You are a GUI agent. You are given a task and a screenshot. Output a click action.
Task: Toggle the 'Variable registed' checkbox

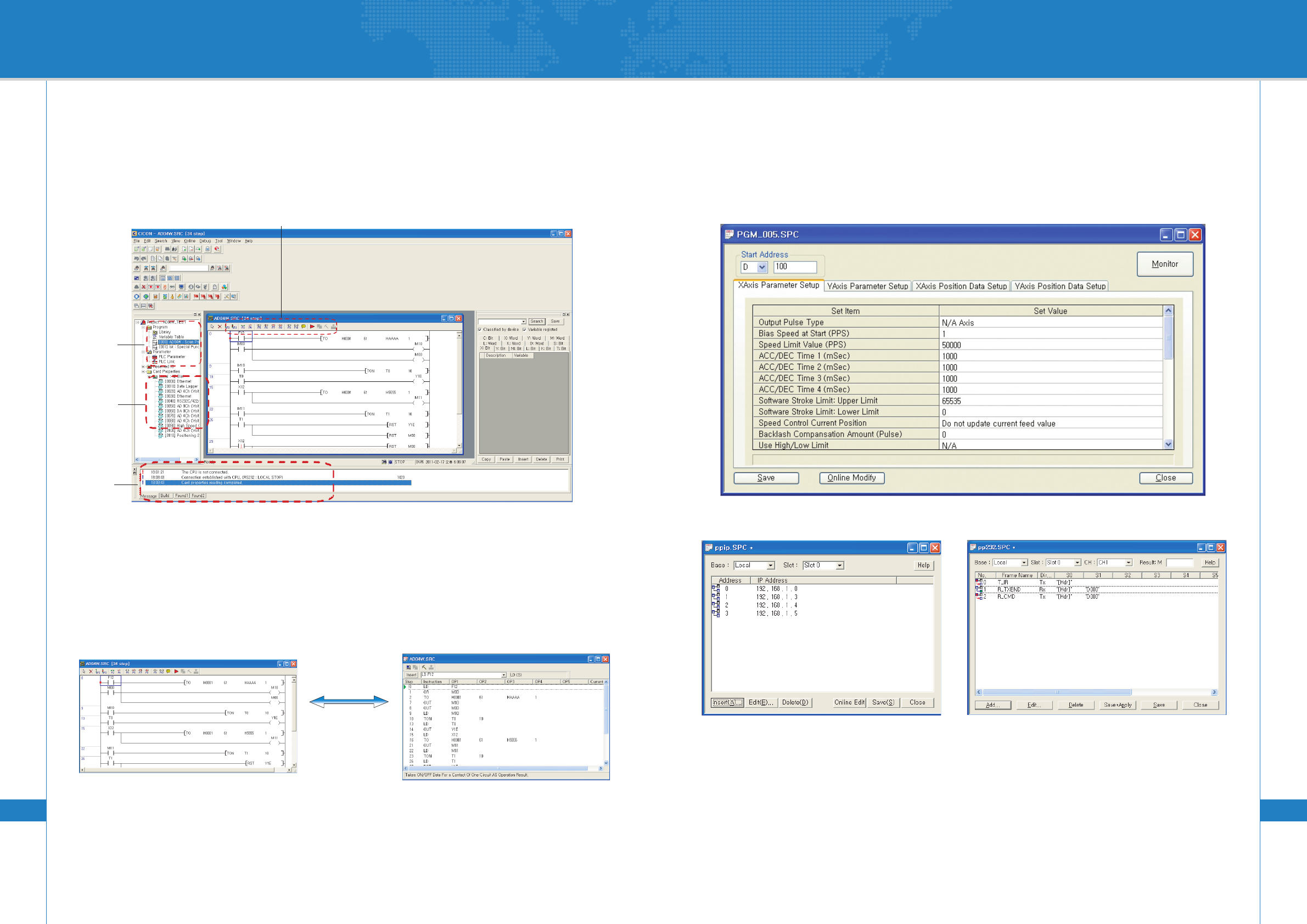[524, 329]
